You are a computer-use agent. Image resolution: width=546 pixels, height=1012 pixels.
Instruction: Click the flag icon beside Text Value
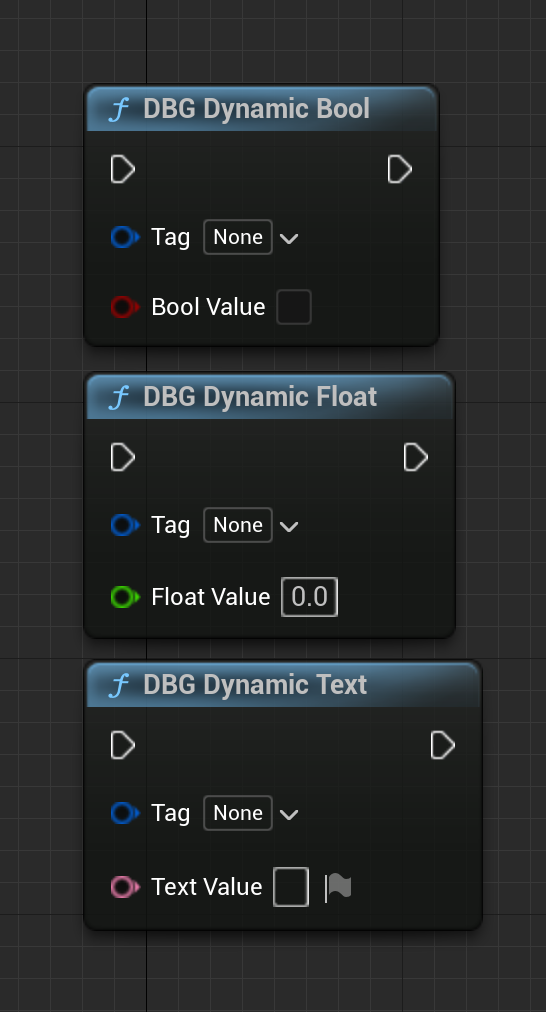pos(338,887)
